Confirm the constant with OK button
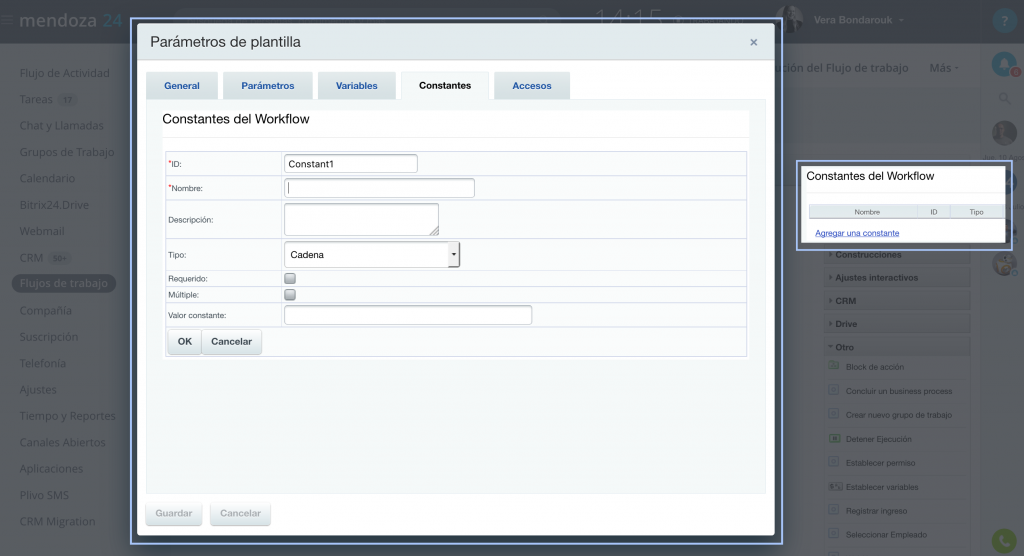 [185, 342]
